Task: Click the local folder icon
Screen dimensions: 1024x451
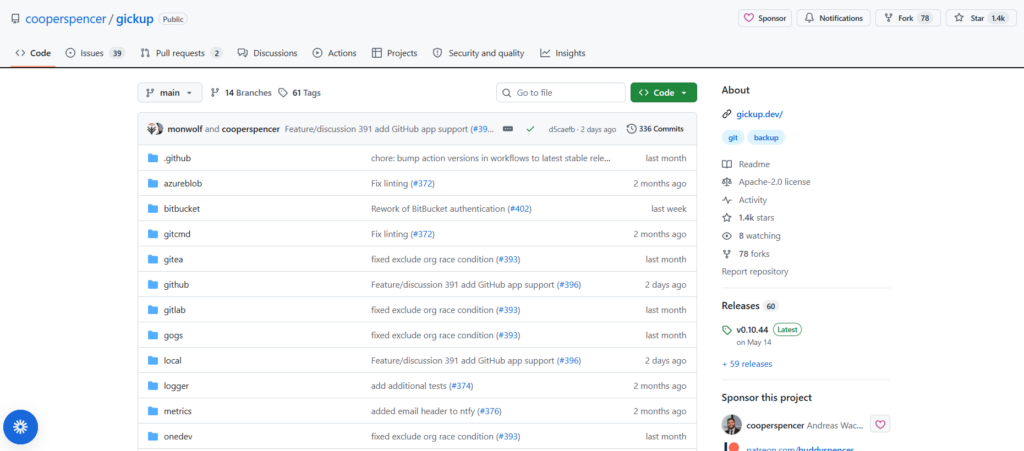Action: [153, 360]
